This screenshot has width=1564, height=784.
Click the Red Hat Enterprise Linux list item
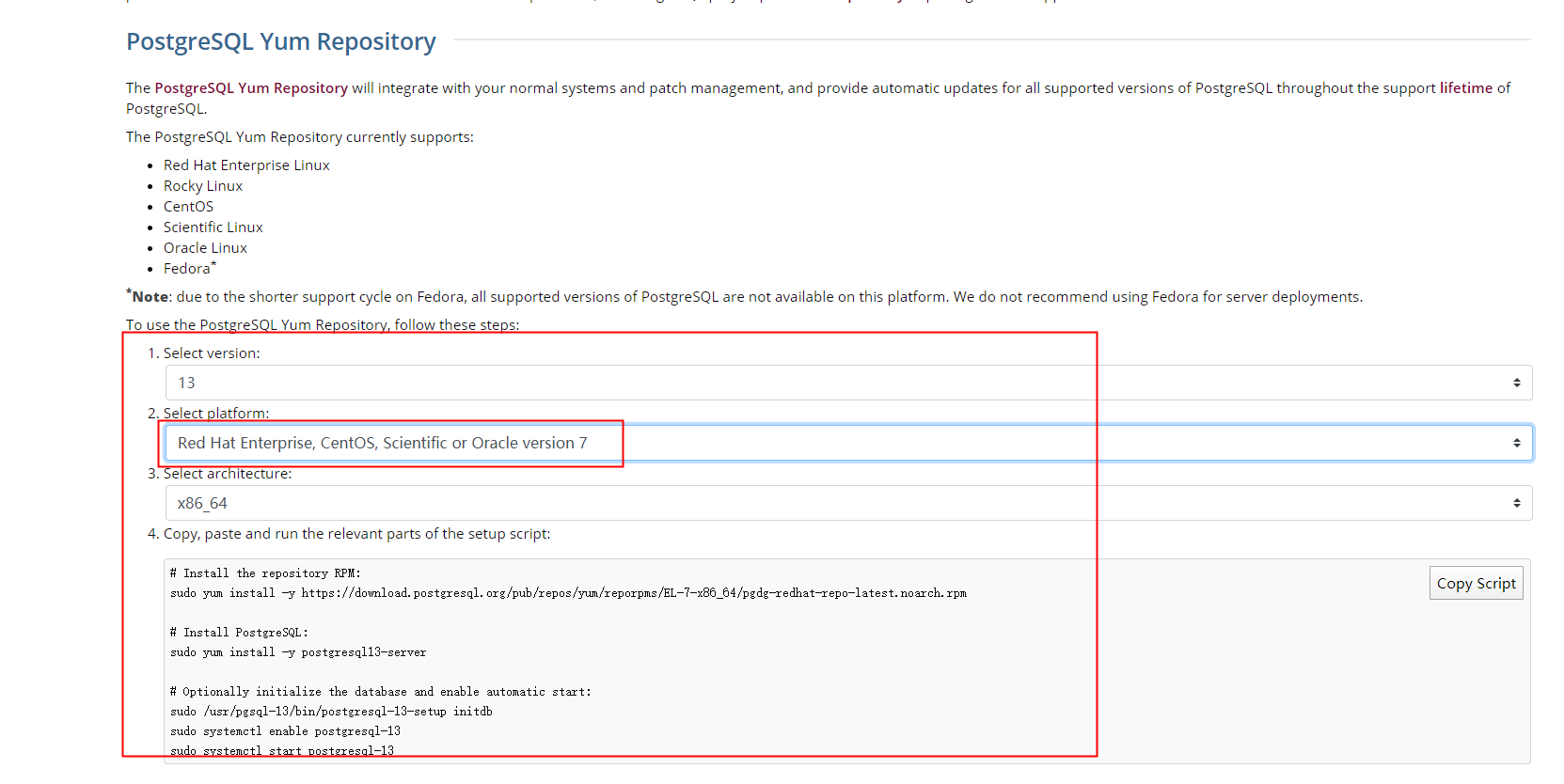(246, 165)
